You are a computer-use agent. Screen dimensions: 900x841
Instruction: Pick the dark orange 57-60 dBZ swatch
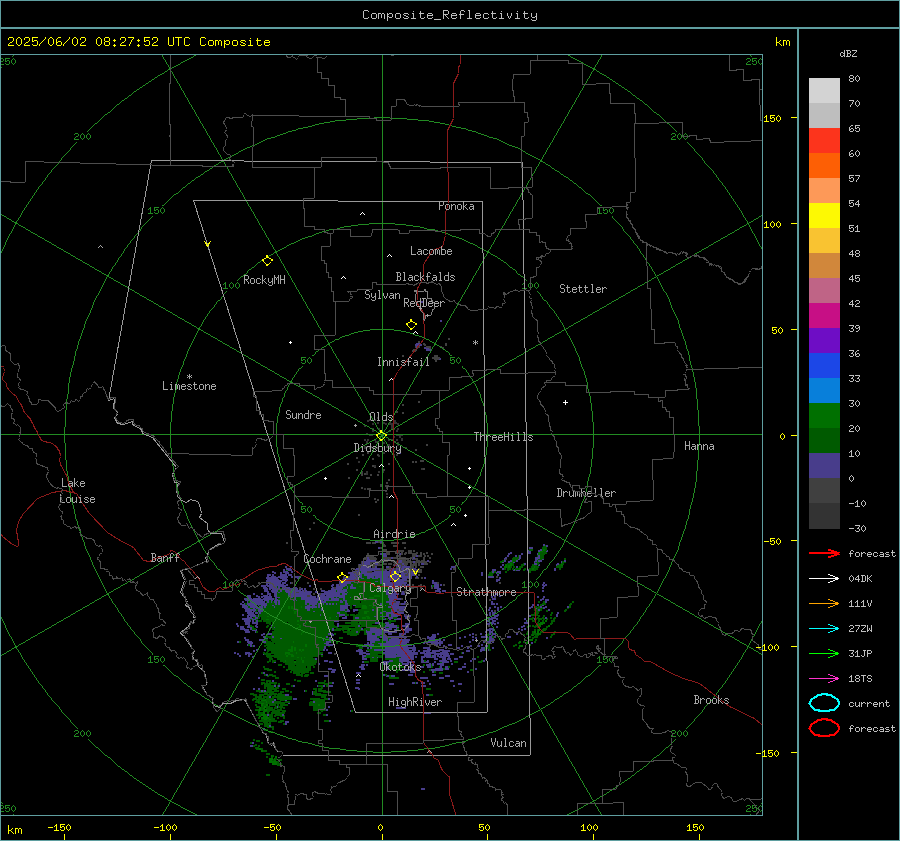click(x=824, y=166)
